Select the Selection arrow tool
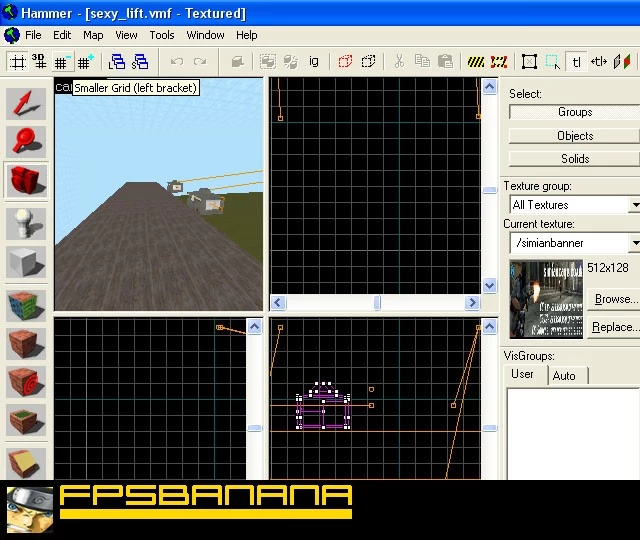Viewport: 640px width, 540px height. [x=26, y=104]
